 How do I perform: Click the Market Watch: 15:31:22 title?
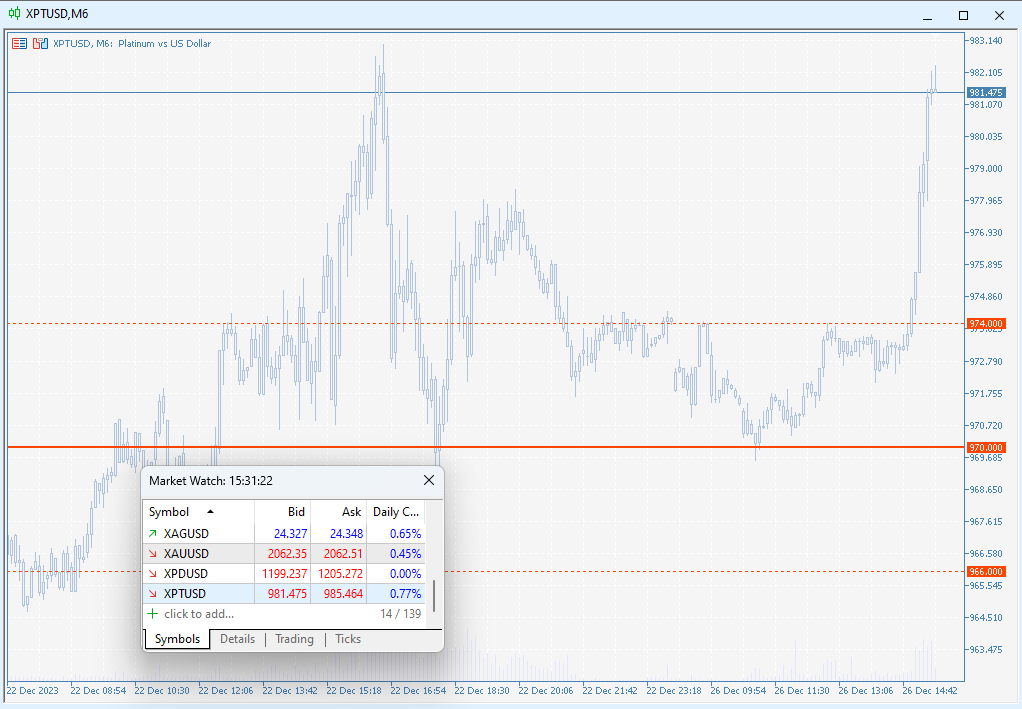pos(211,481)
